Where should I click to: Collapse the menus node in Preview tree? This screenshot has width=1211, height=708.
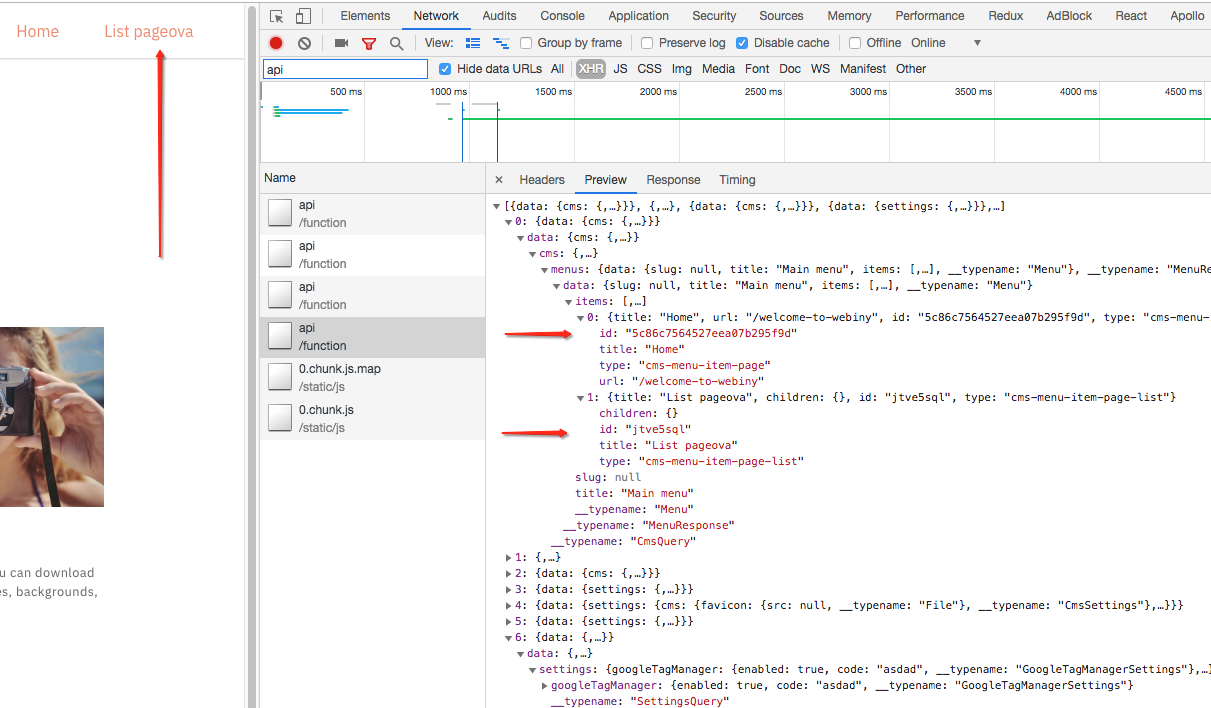pyautogui.click(x=545, y=269)
